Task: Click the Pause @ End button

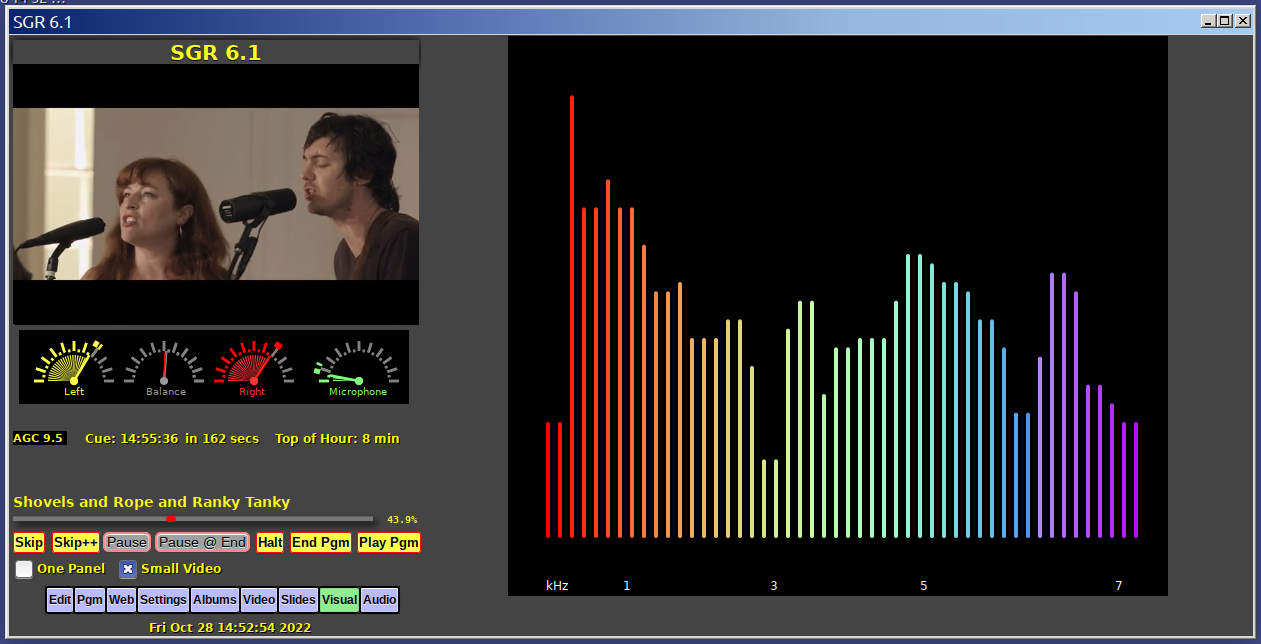Action: 203,542
